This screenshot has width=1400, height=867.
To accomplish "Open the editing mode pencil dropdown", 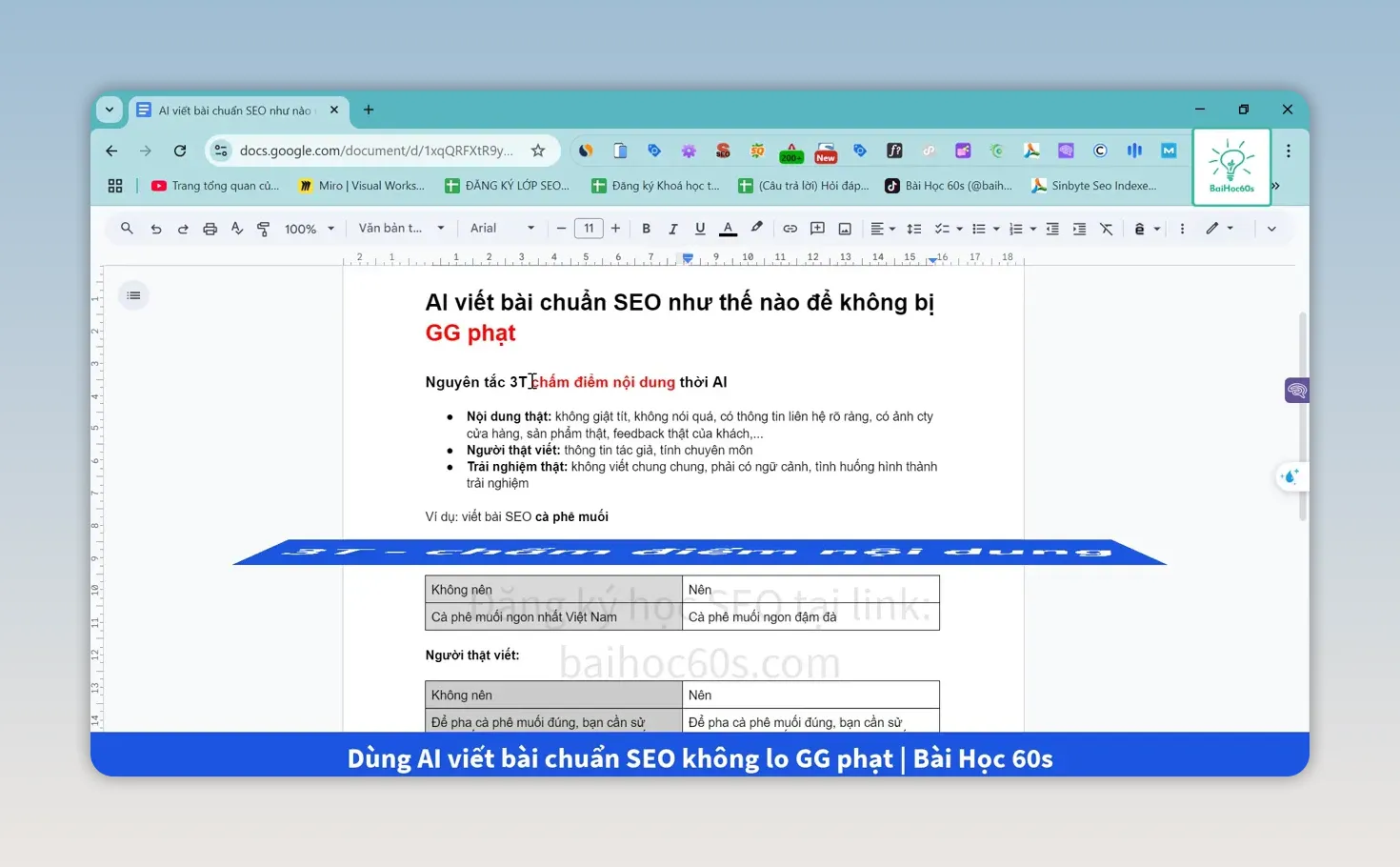I will [1219, 229].
